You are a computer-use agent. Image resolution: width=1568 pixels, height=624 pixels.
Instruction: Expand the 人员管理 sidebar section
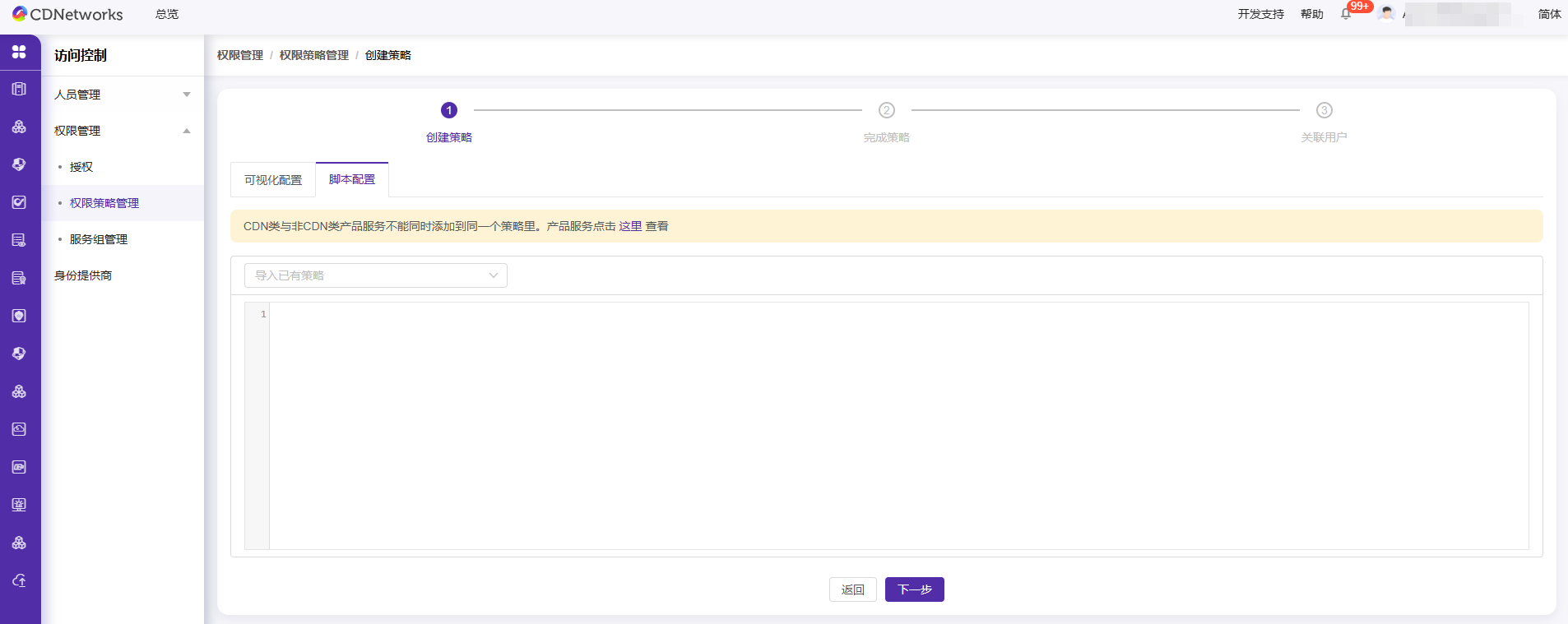[122, 95]
